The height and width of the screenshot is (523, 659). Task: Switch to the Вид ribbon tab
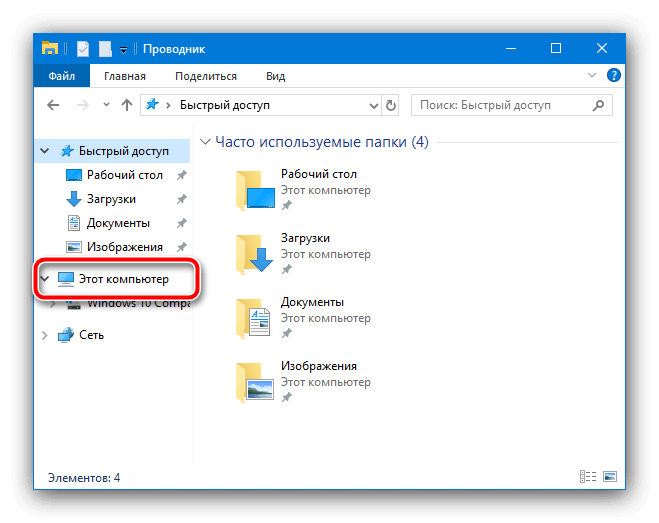[276, 76]
